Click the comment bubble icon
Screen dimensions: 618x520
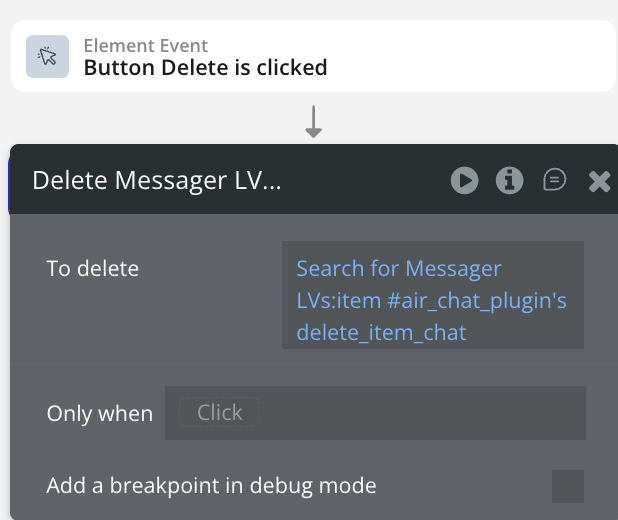pyautogui.click(x=554, y=180)
